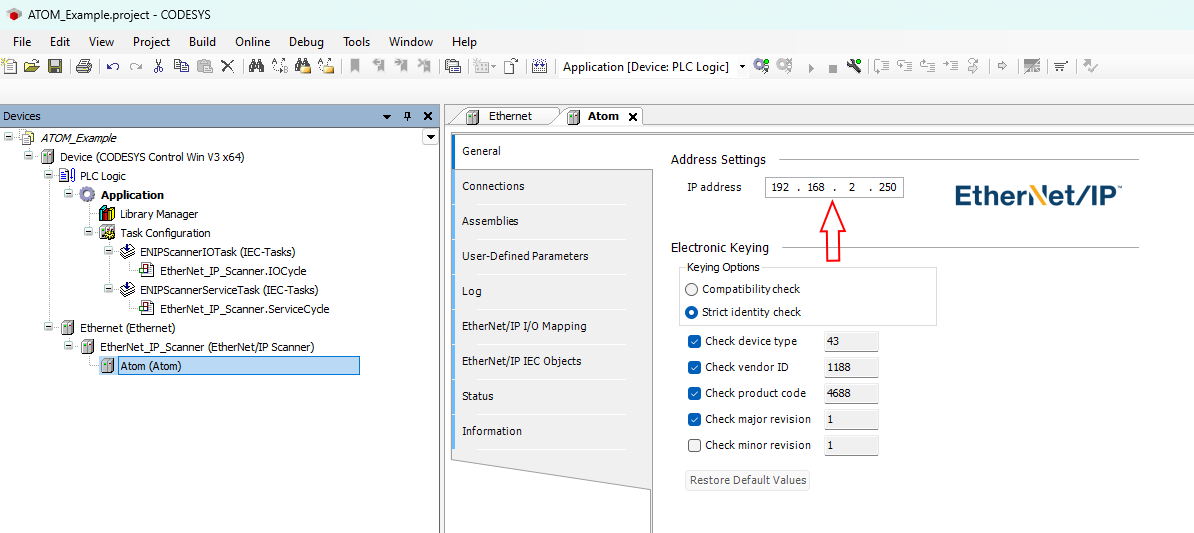The height and width of the screenshot is (533, 1194).
Task: Collapse ENIPScannerIOTask node
Action: pos(108,251)
